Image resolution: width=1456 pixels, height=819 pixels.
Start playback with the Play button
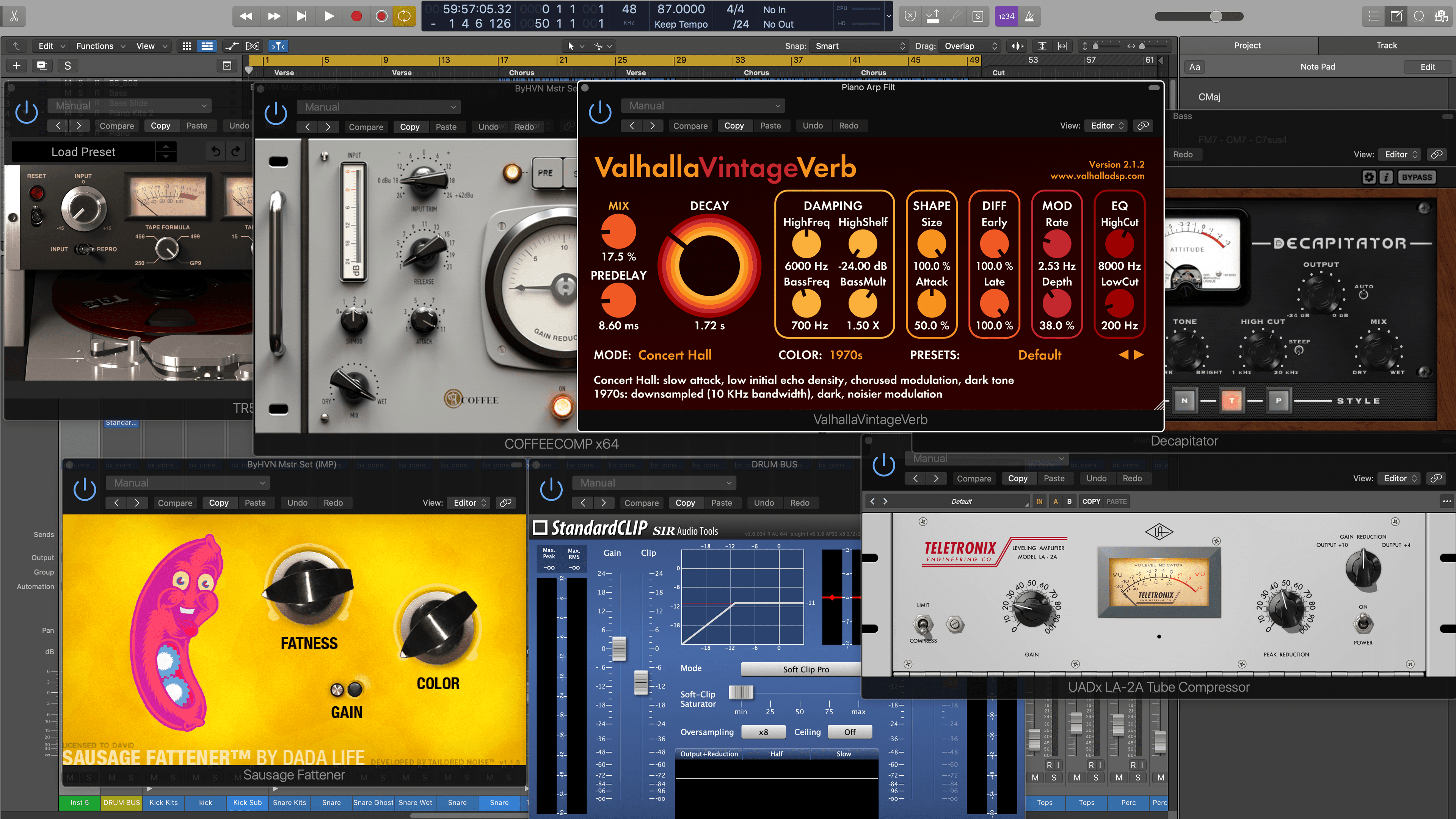329,16
